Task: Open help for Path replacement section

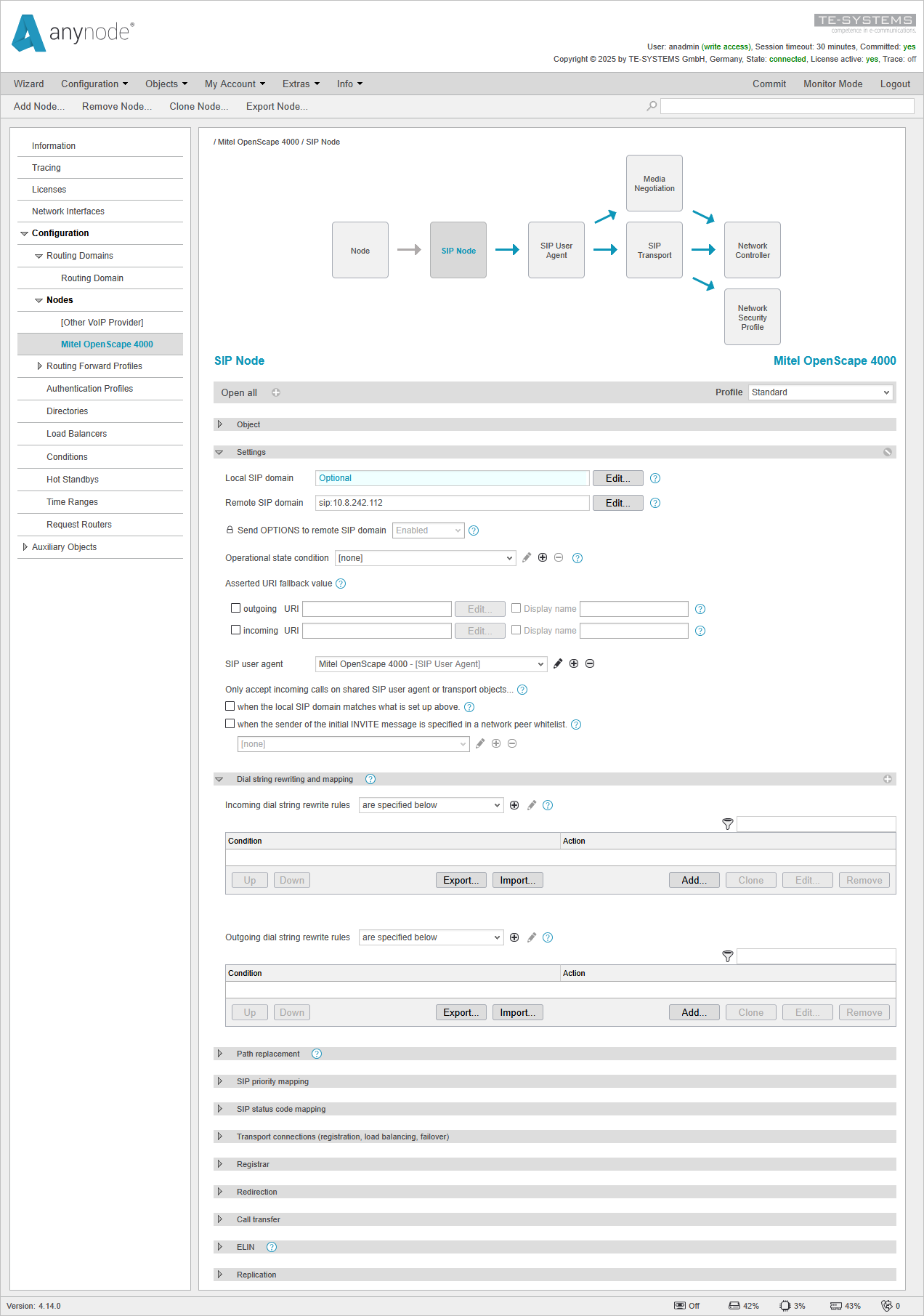Action: [x=317, y=1054]
